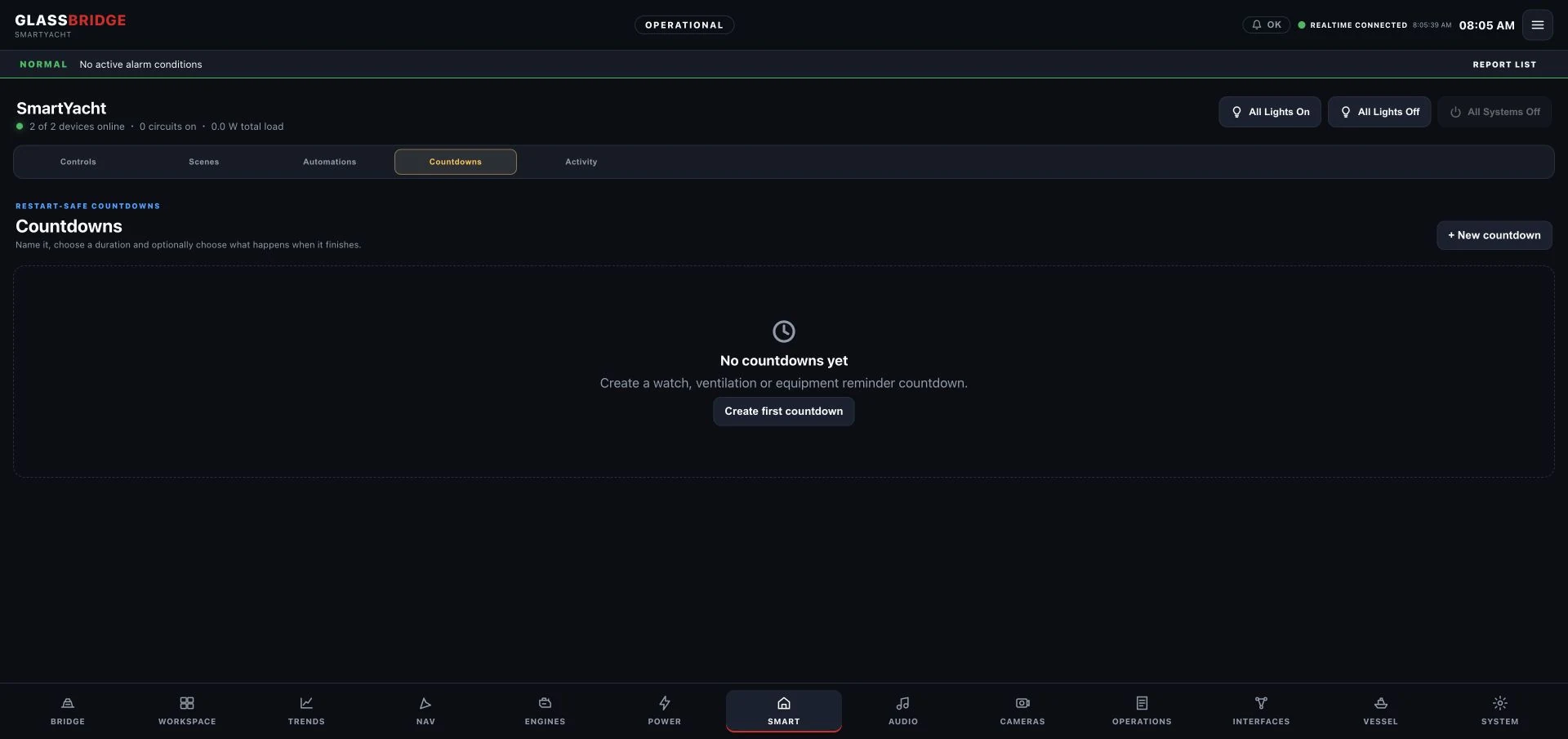Open the Engines icon

(545, 703)
